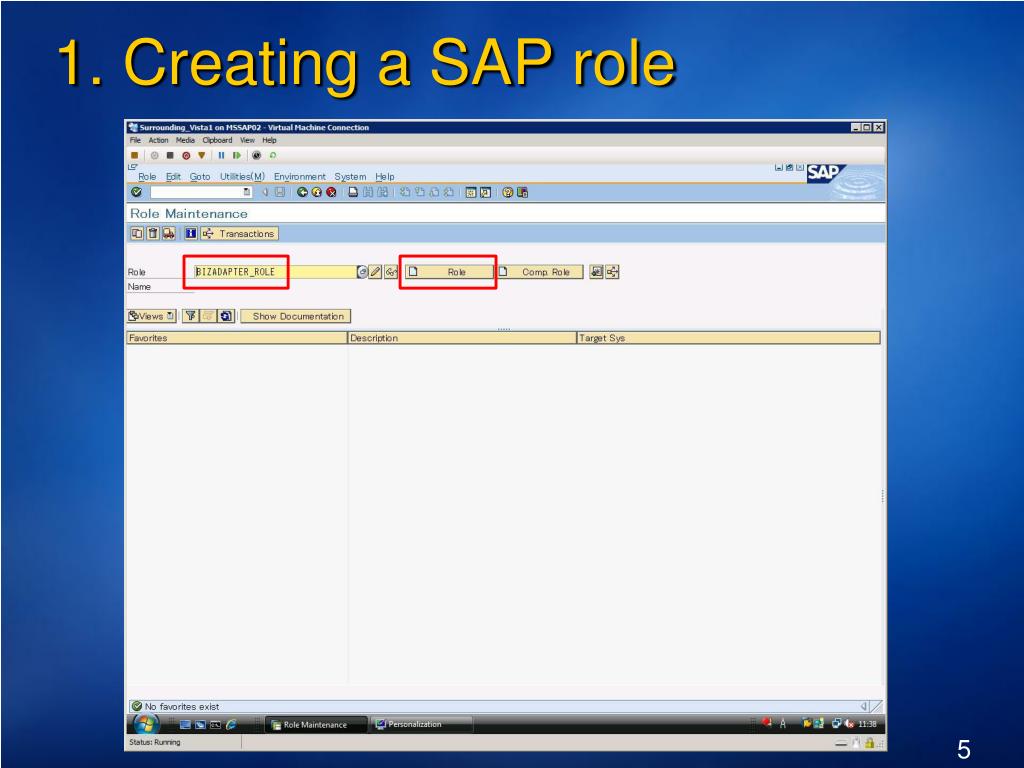Click the First Page navigation icon
This screenshot has height=768, width=1024.
tap(405, 192)
